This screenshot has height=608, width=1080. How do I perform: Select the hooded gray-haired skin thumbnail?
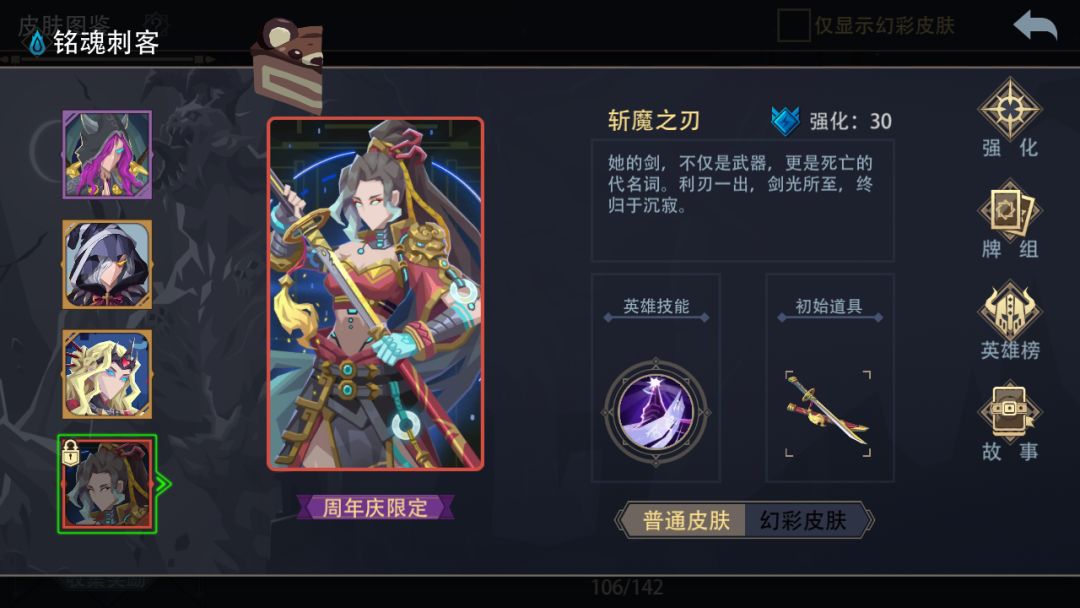[107, 264]
